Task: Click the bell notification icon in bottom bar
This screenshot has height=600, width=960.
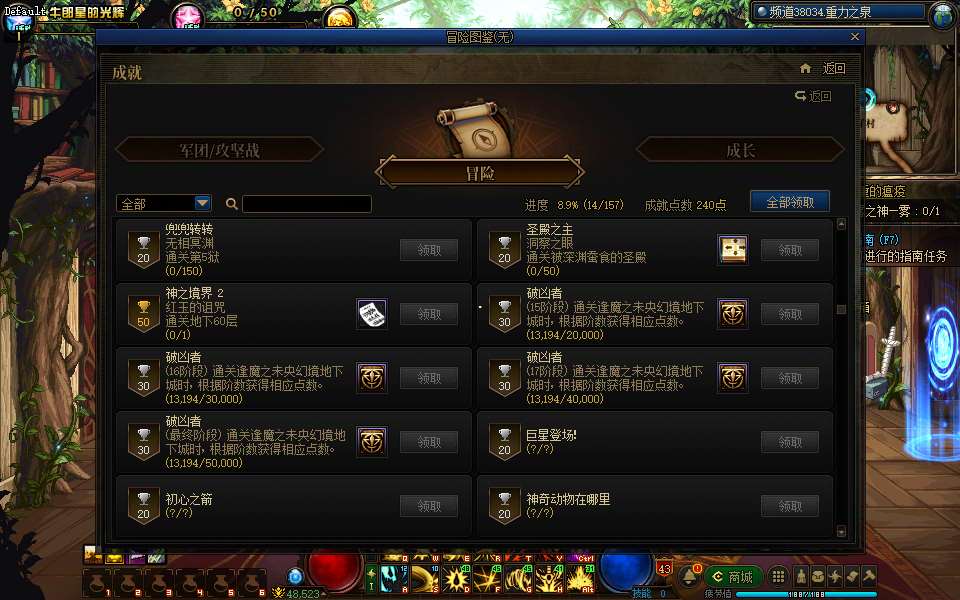Action: coord(690,576)
